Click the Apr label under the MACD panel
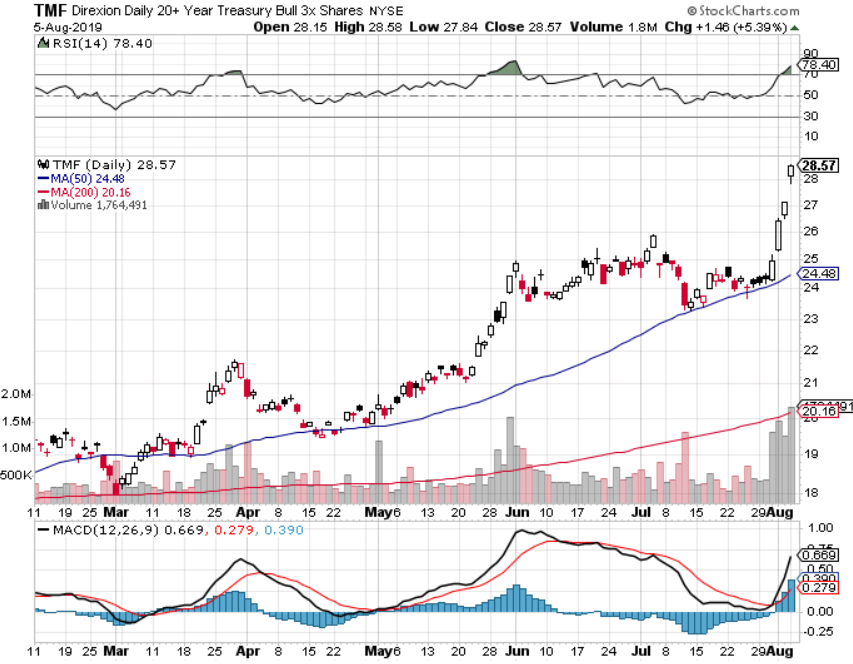 pos(248,651)
